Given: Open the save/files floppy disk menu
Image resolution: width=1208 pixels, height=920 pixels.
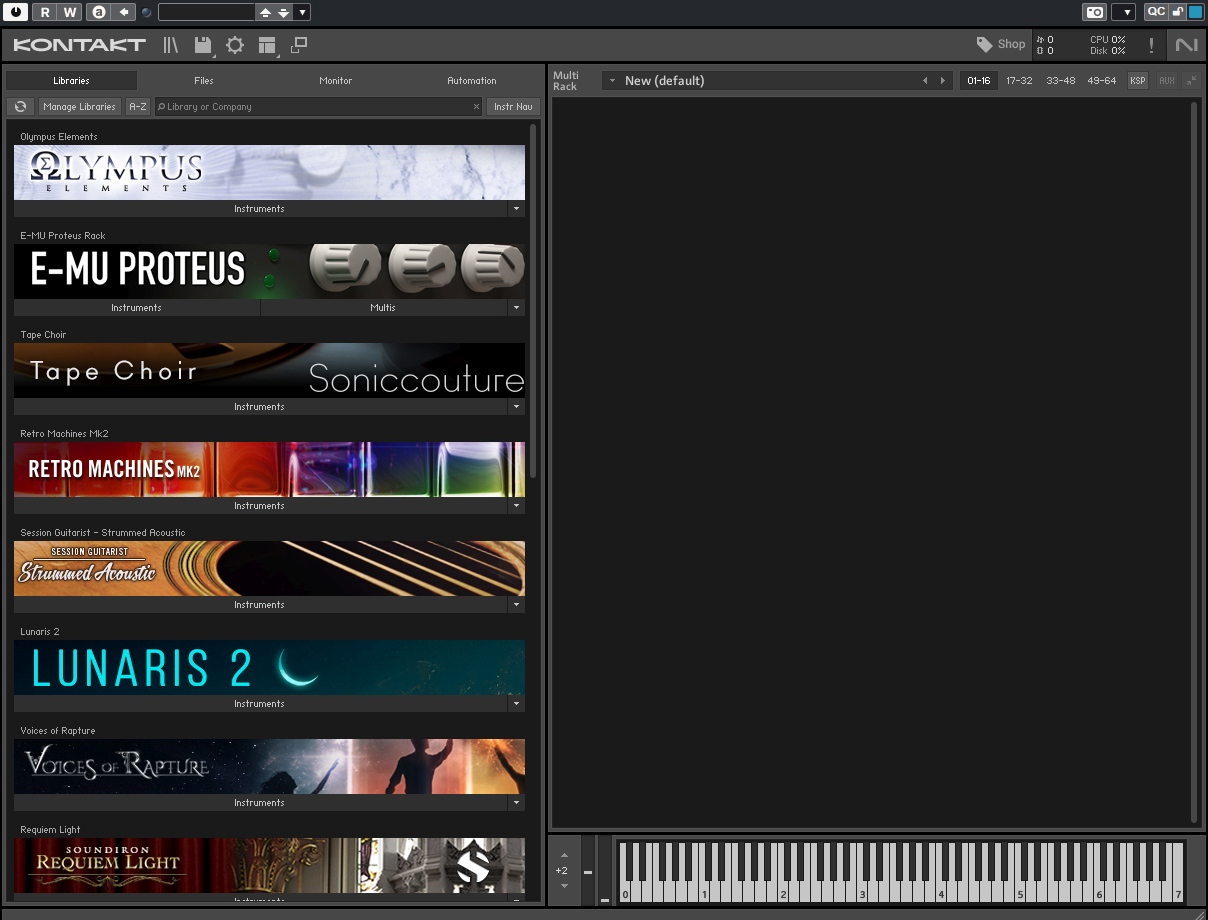Looking at the screenshot, I should click(x=203, y=45).
